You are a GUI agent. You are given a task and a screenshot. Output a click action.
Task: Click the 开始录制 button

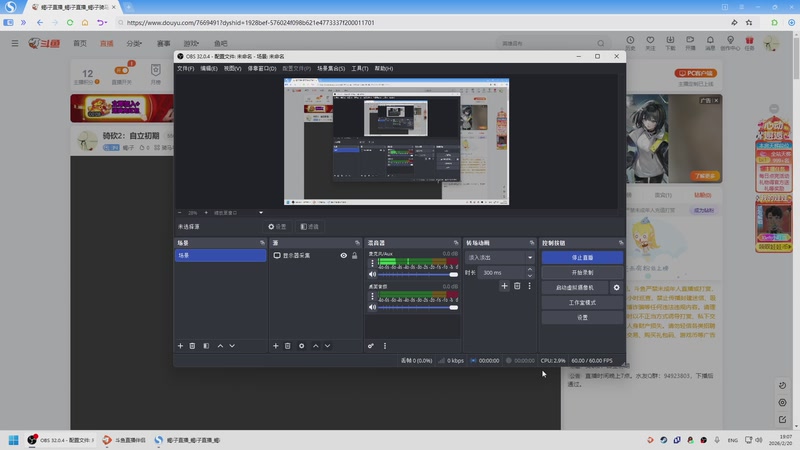pos(581,272)
